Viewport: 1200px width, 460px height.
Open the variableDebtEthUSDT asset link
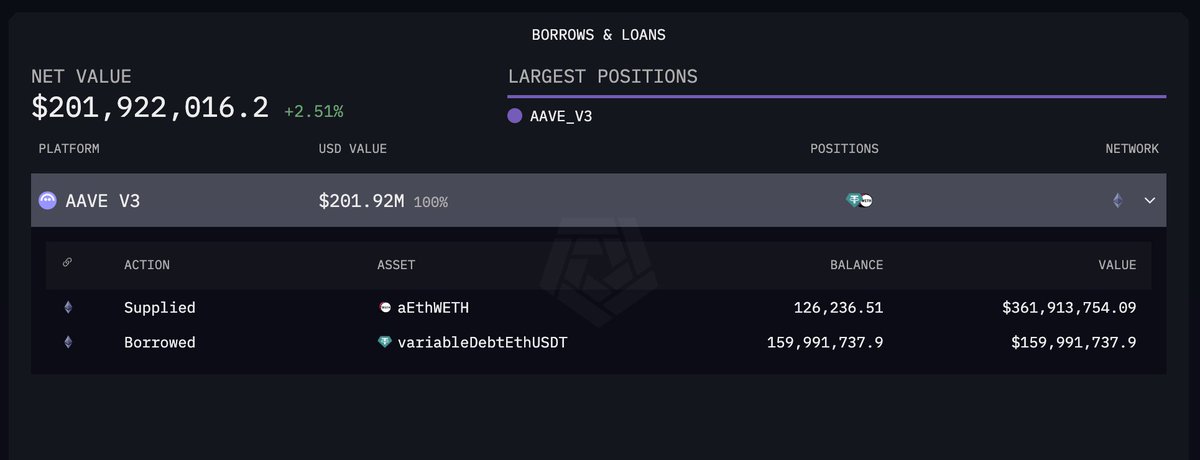(x=478, y=343)
